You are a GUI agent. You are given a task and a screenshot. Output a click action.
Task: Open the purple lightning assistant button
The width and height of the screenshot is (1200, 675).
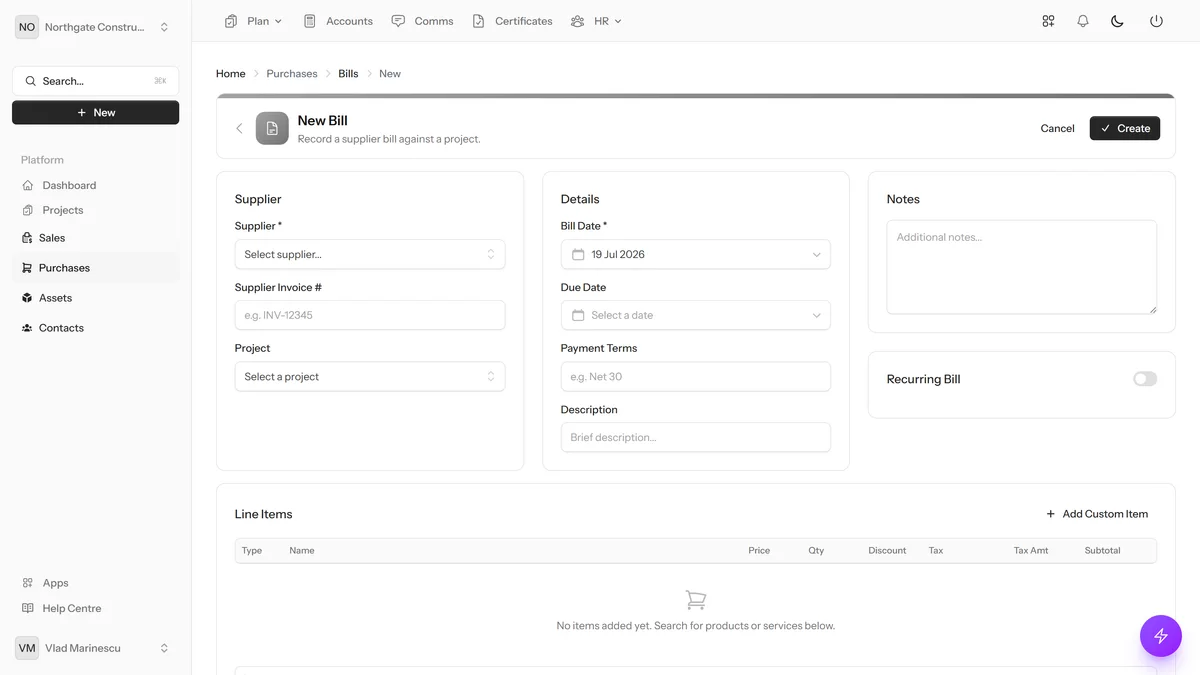tap(1161, 635)
